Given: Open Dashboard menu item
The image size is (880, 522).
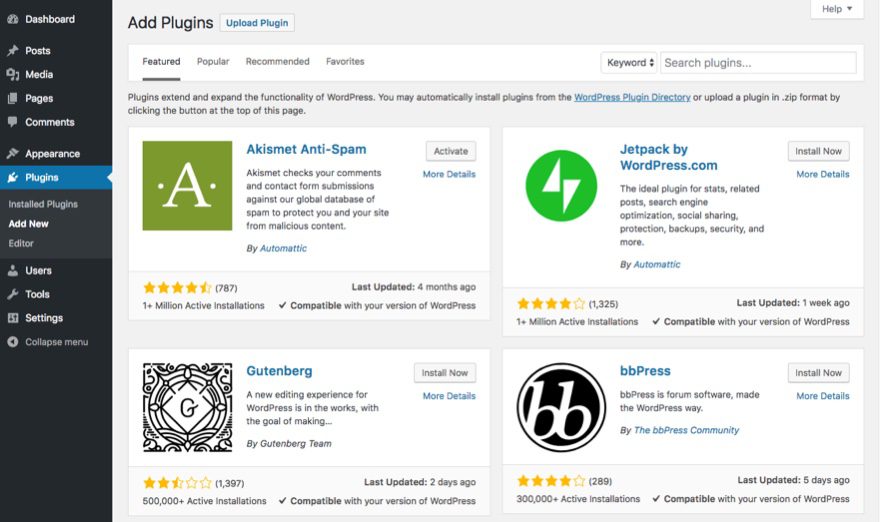Looking at the screenshot, I should pyautogui.click(x=49, y=20).
